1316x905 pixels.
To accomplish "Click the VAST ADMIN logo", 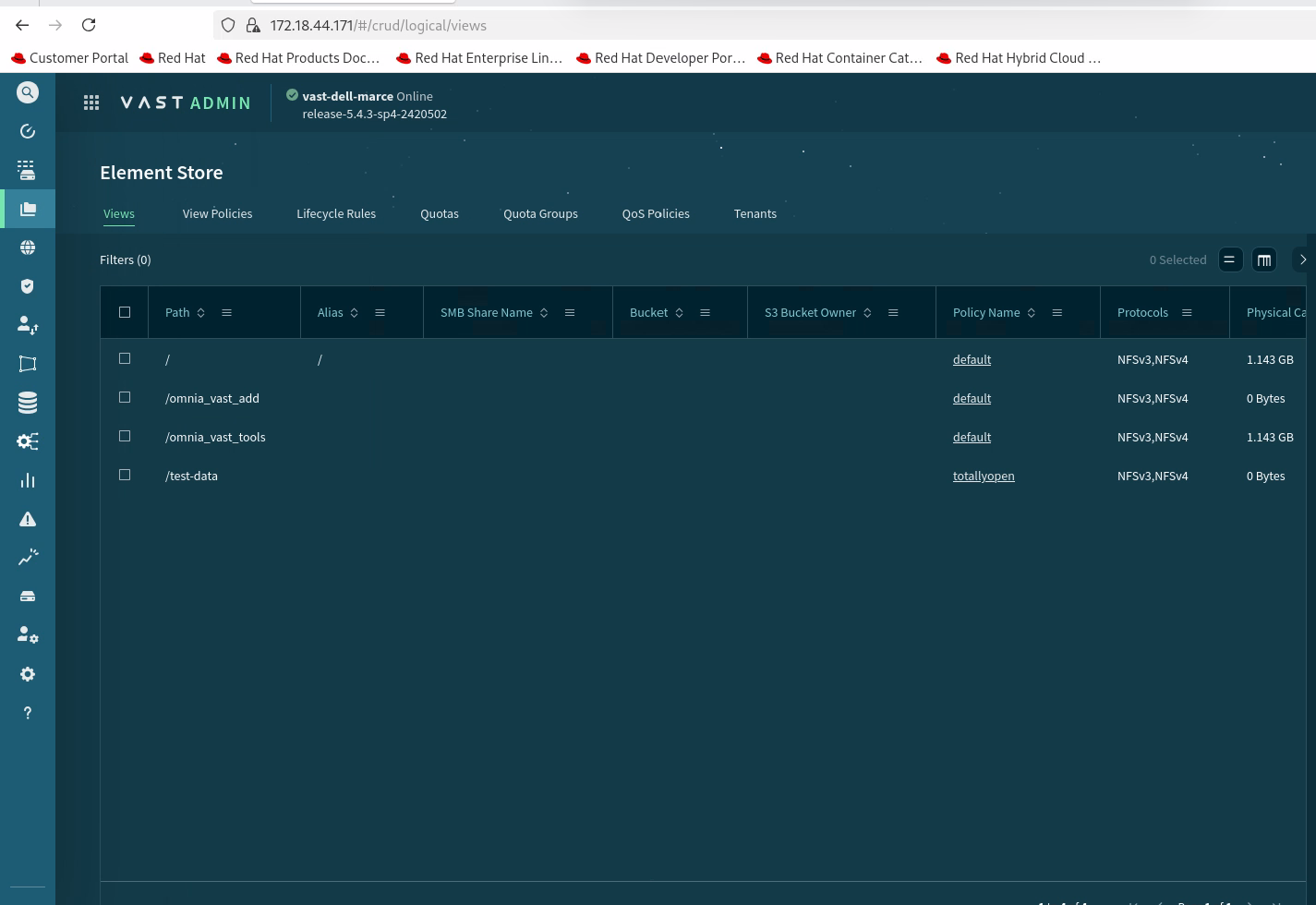I will tap(186, 103).
